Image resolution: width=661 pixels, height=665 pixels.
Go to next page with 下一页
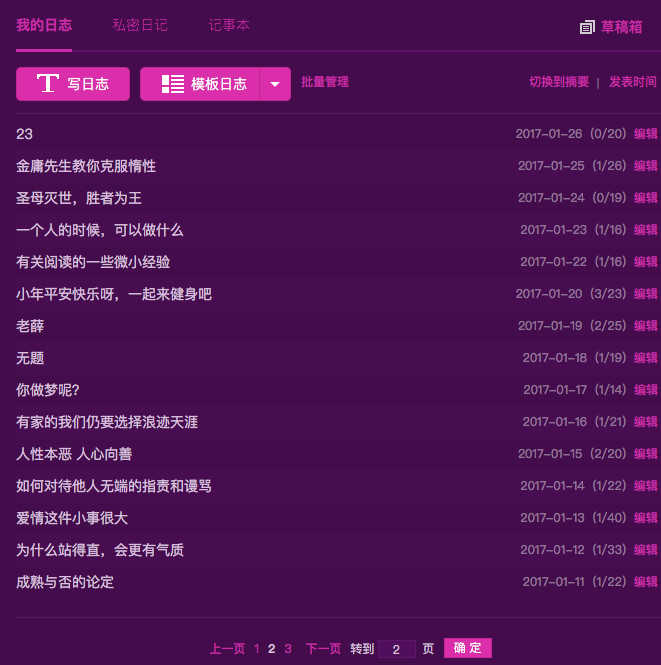point(323,649)
